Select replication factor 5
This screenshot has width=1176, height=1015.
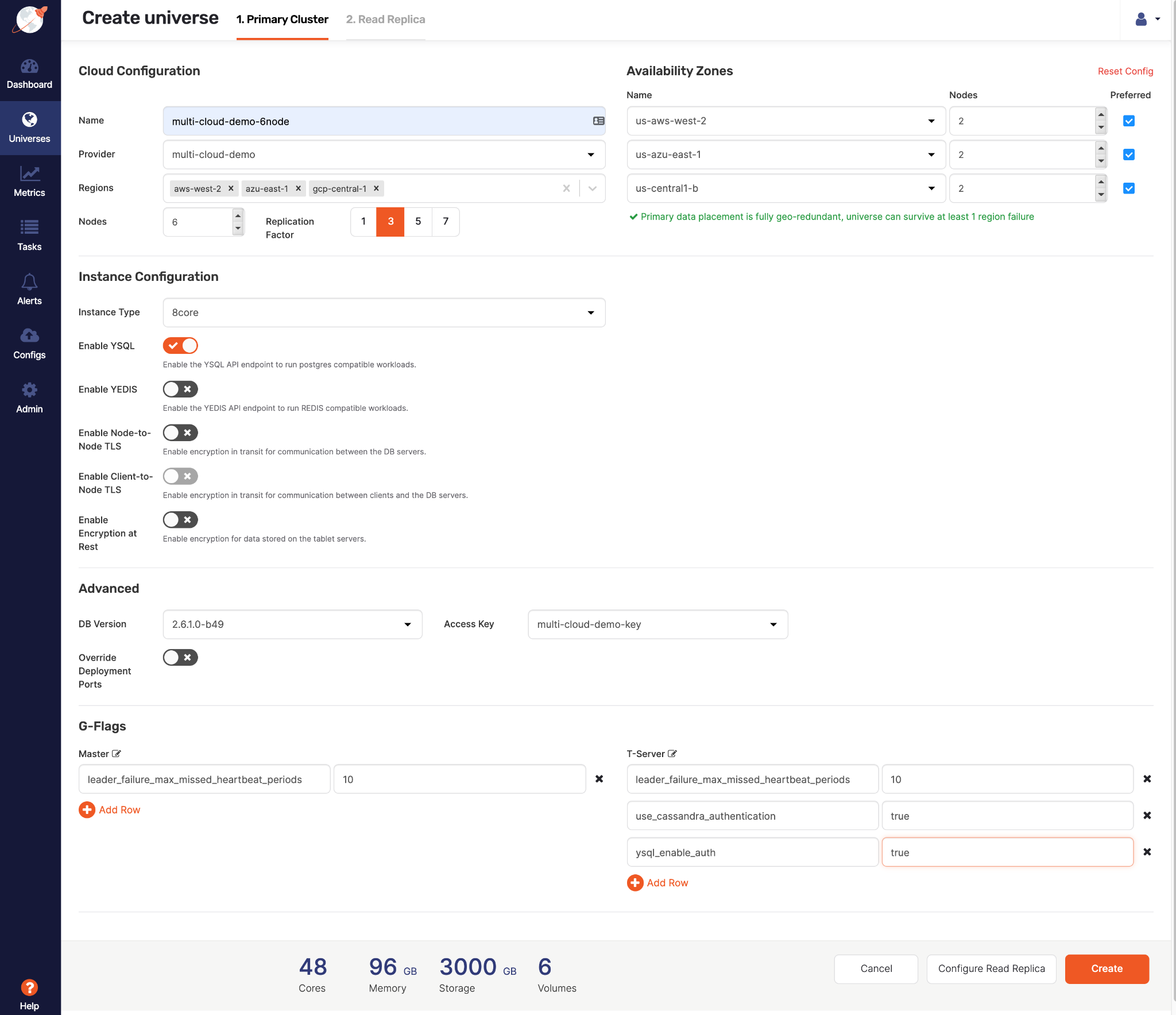418,222
